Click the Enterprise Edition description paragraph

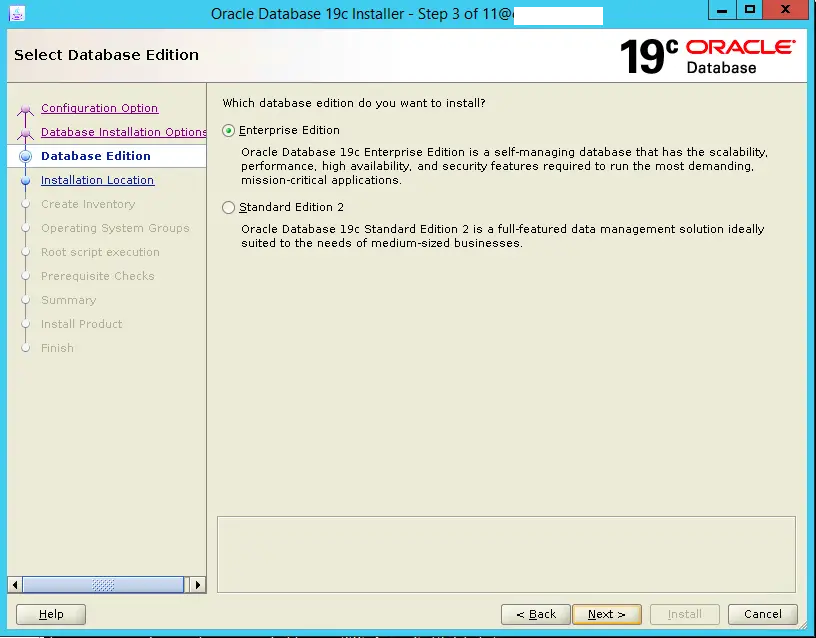[x=504, y=166]
